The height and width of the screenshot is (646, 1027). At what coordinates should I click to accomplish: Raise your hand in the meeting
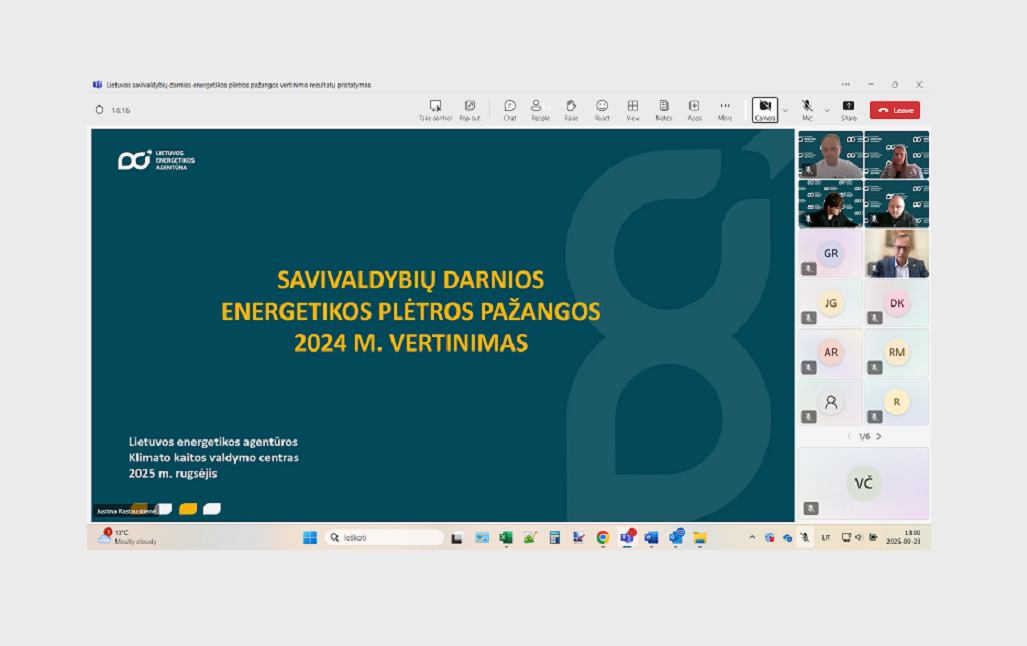[571, 110]
